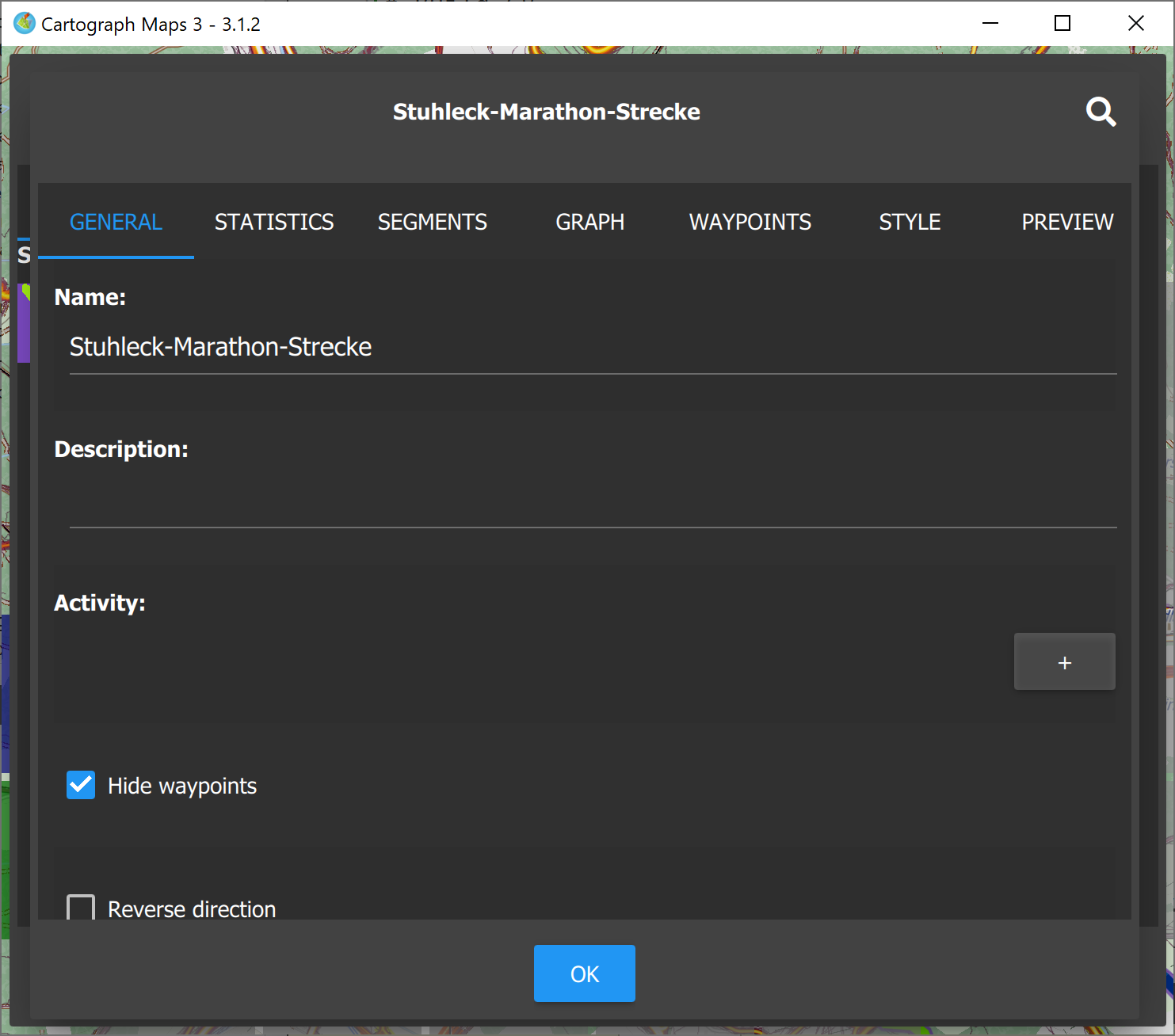1175x1036 pixels.
Task: Click the Cartograph Maps app icon
Action: point(25,24)
